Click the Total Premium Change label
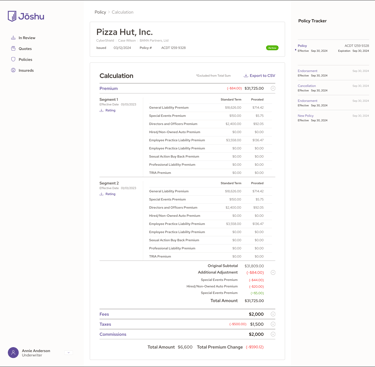The height and width of the screenshot is (367, 375). pos(220,347)
